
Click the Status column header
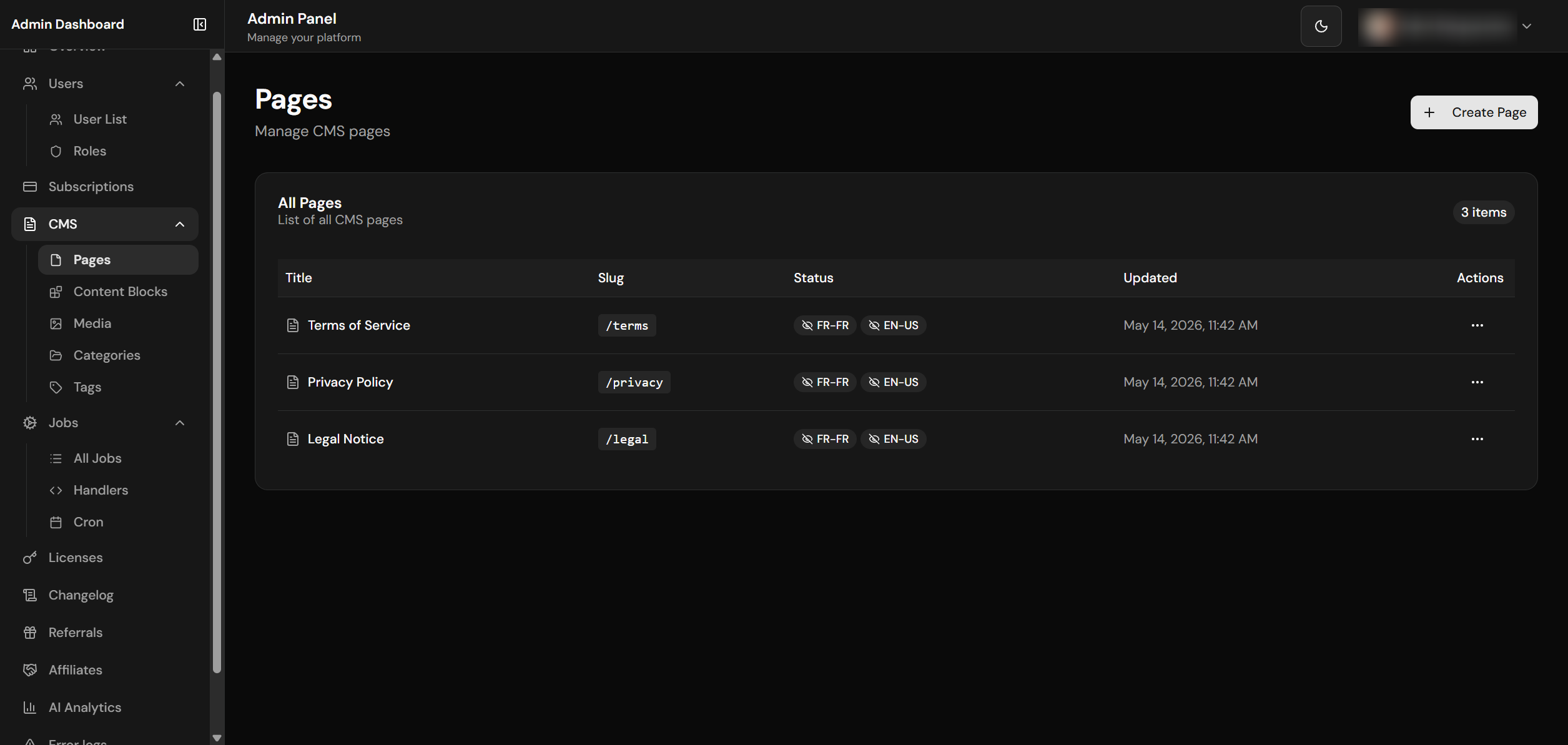[x=814, y=278]
